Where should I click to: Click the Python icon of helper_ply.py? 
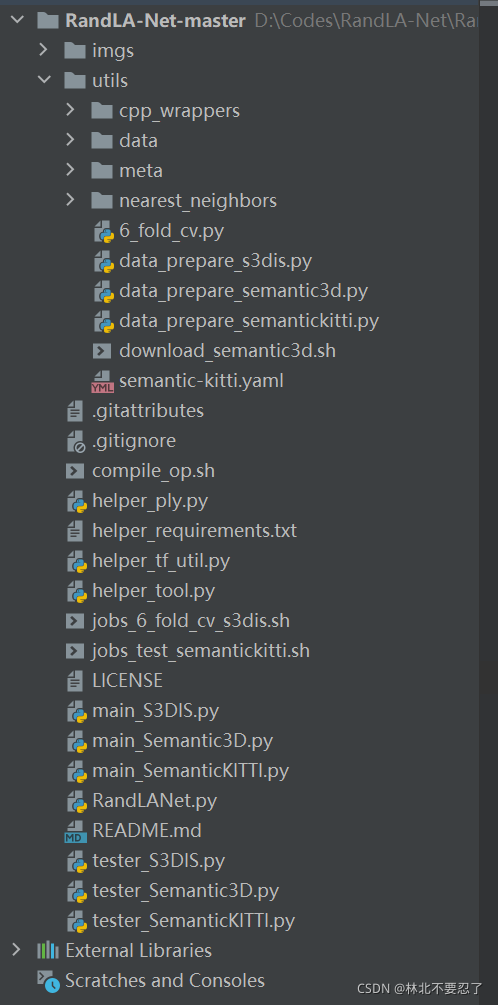coord(76,502)
